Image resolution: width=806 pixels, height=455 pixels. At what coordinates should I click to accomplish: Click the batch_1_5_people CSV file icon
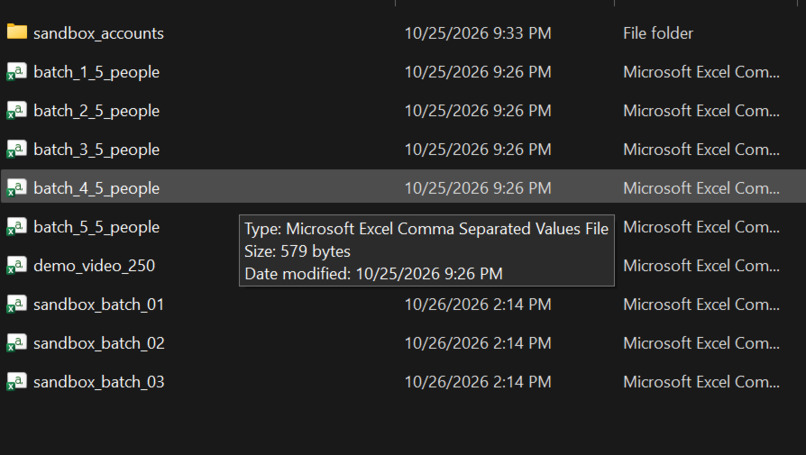(16, 71)
